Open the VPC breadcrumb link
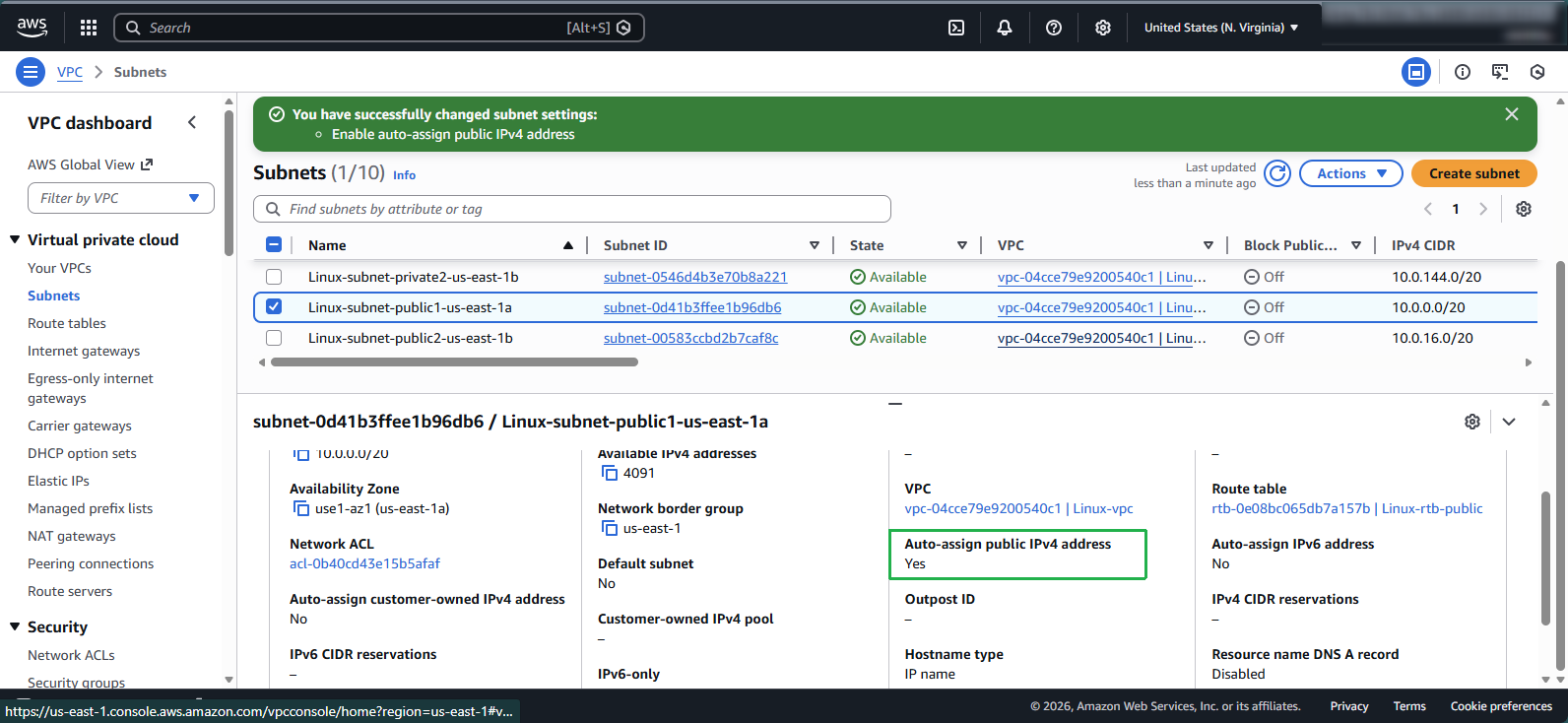Image resolution: width=1568 pixels, height=723 pixels. click(x=70, y=72)
